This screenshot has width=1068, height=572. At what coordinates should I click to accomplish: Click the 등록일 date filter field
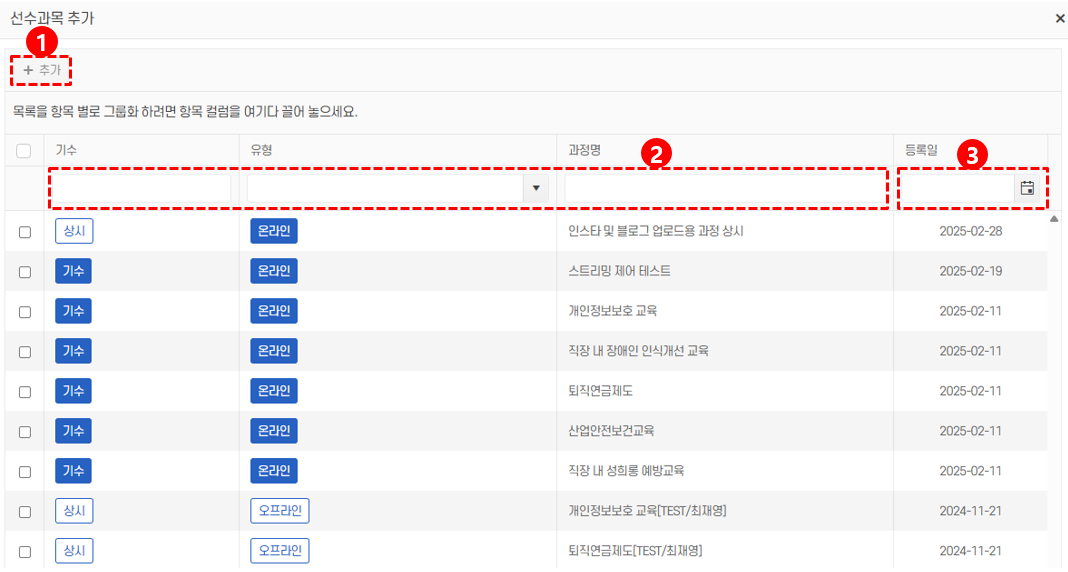click(957, 188)
